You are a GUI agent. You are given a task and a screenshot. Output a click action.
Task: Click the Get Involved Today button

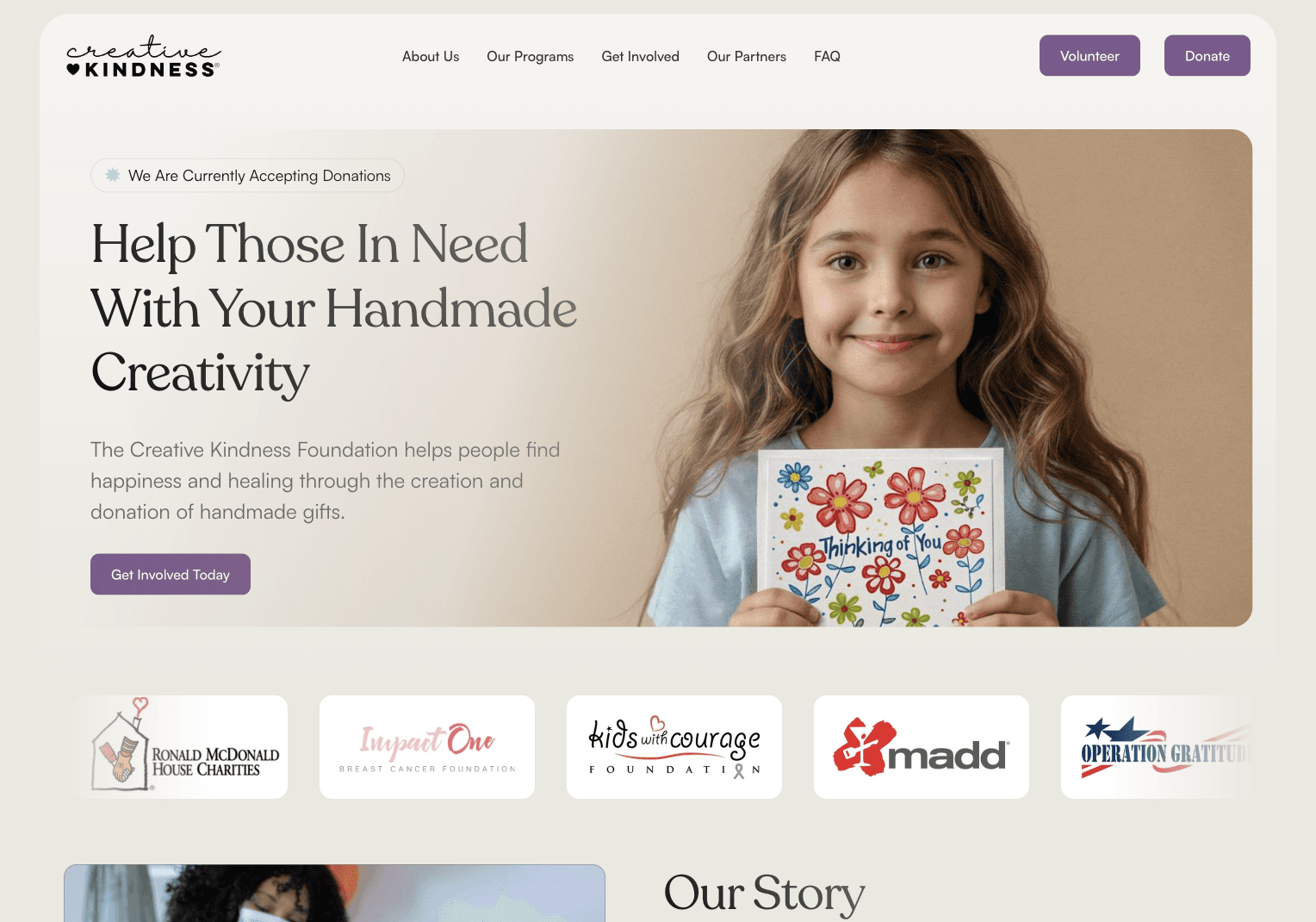(171, 574)
